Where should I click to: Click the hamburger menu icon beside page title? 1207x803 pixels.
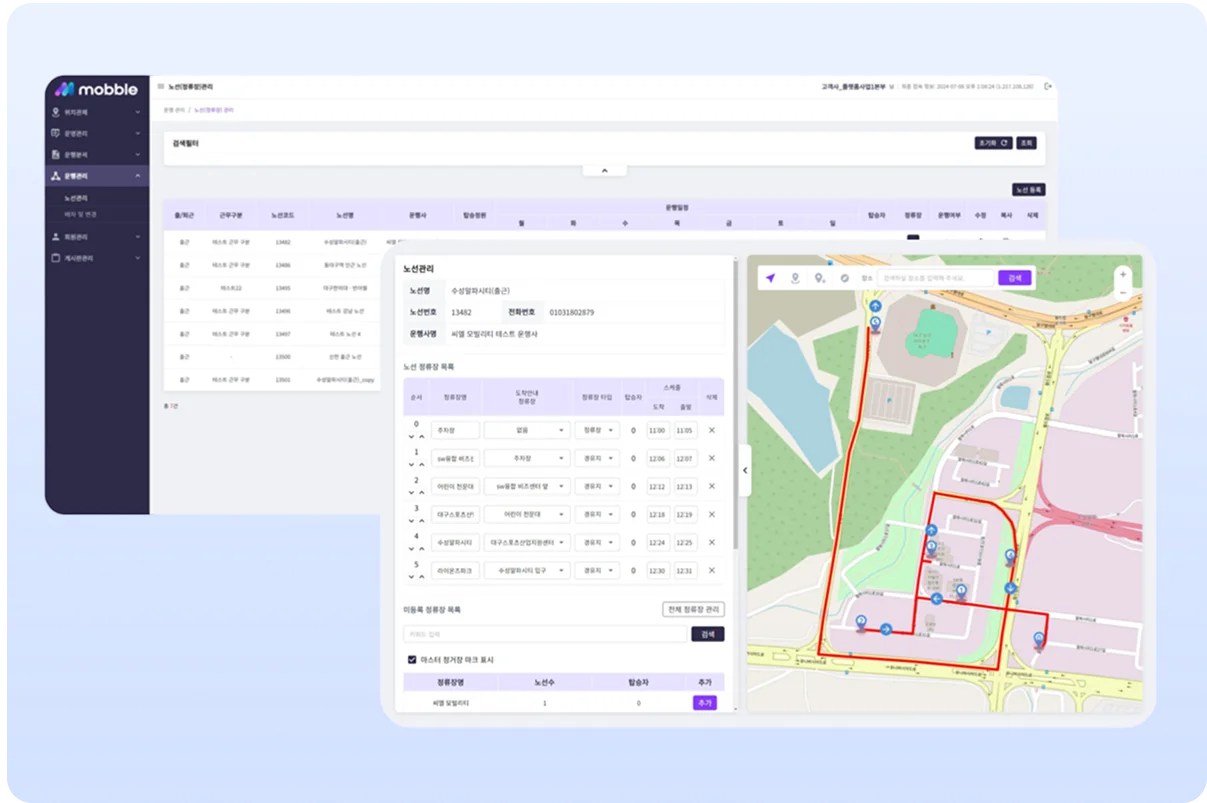click(x=160, y=87)
